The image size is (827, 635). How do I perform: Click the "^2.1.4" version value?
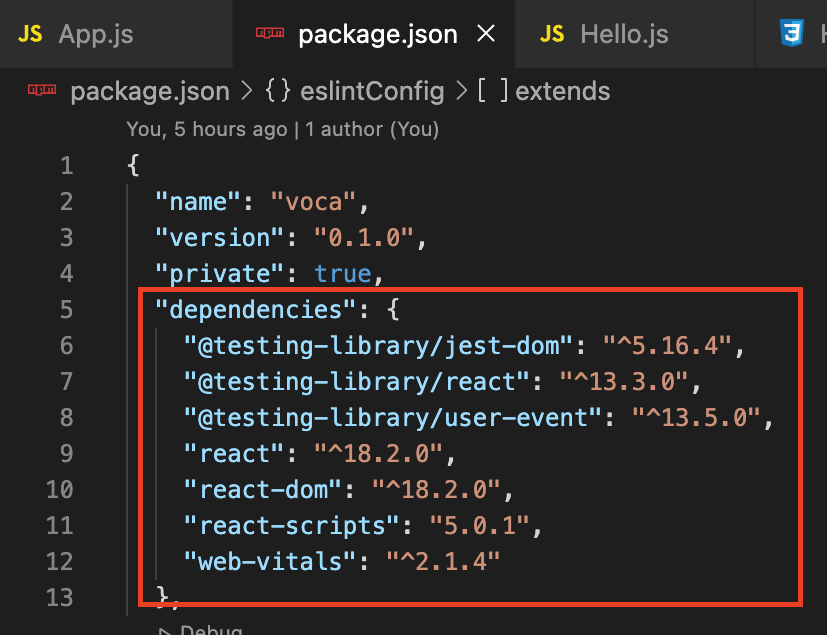(443, 562)
